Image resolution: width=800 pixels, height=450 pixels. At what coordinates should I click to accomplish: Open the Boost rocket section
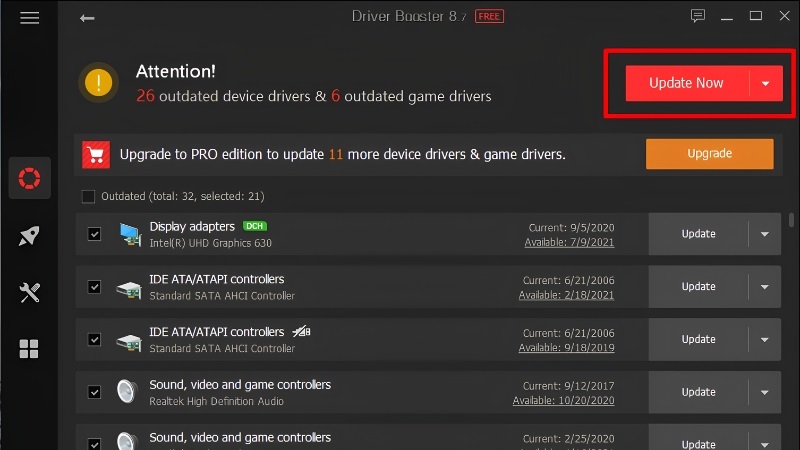click(x=29, y=236)
